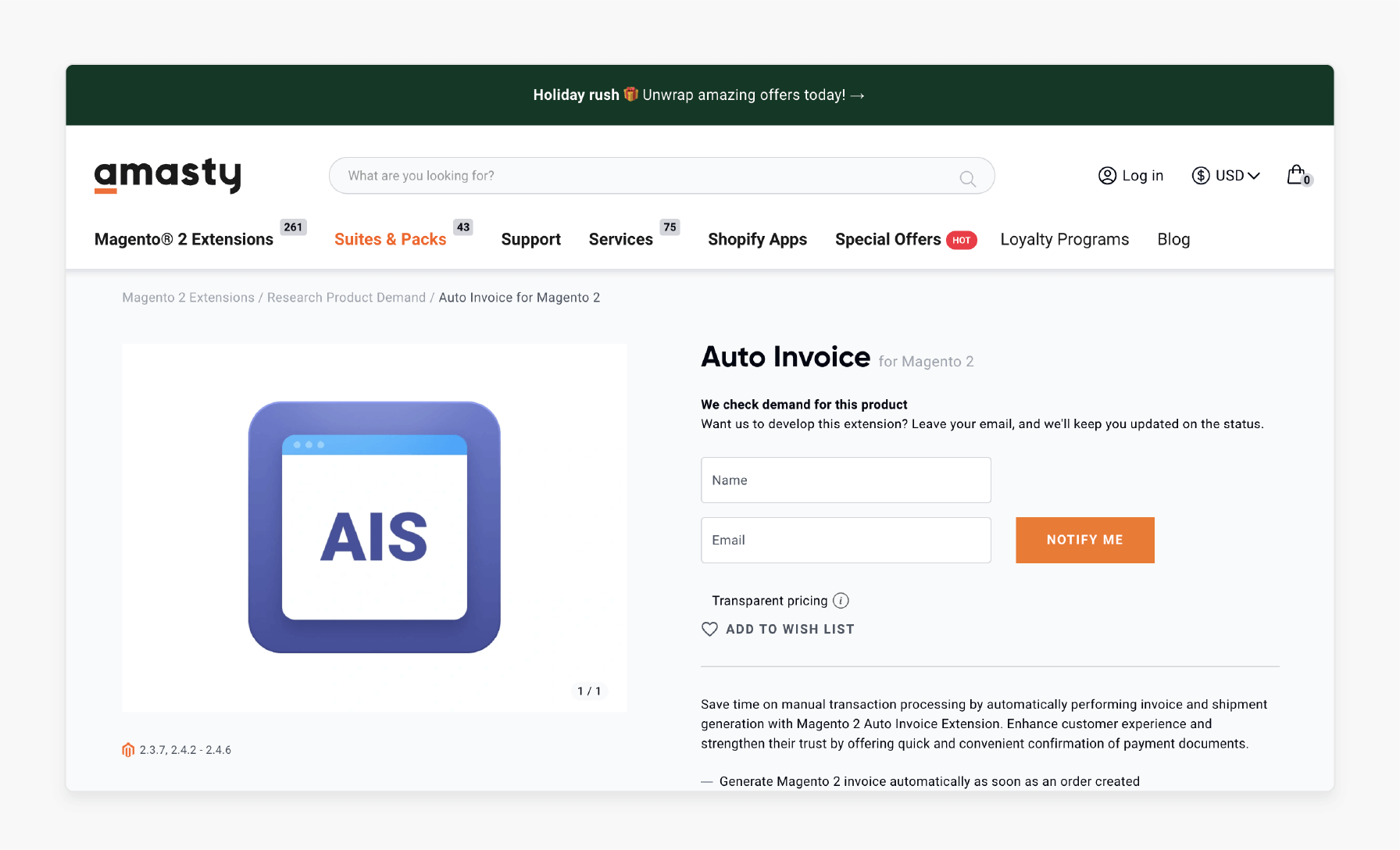This screenshot has height=850, width=1400.
Task: Click the Transparent pricing label
Action: point(770,601)
